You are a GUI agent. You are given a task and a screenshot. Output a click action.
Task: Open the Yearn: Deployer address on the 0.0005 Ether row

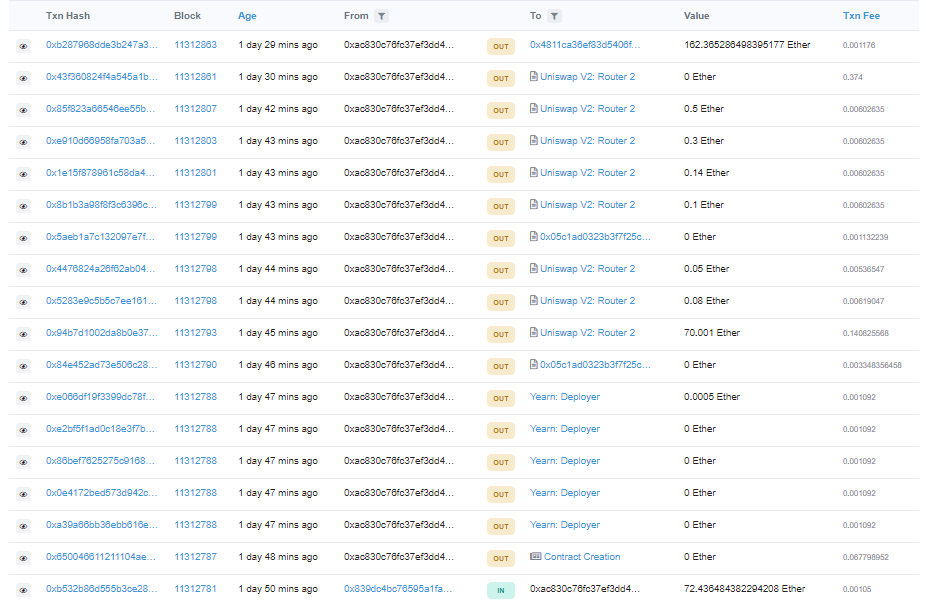564,397
